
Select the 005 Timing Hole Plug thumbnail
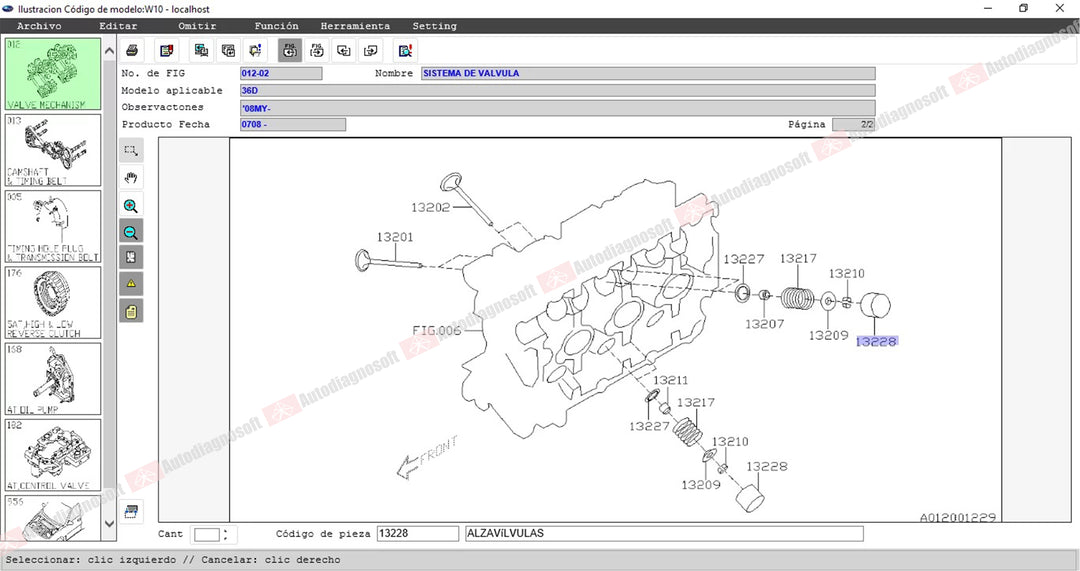coord(53,227)
